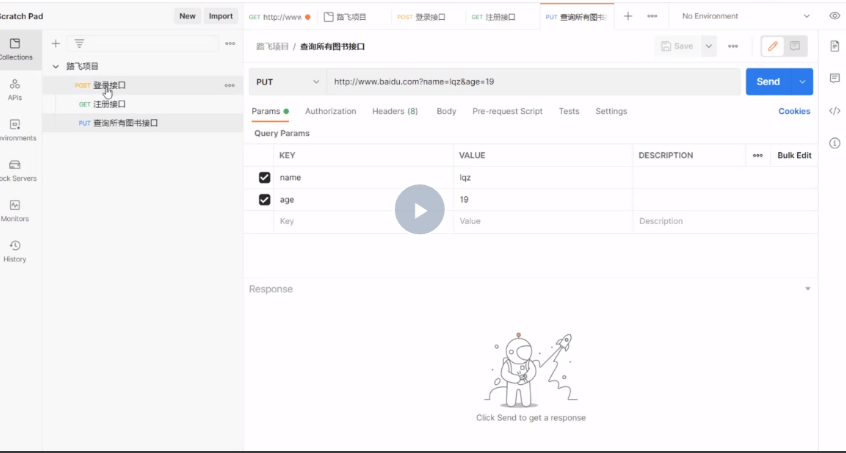Open tab bar more-options ellipsis
Viewport: 846px width, 453px height.
pyautogui.click(x=652, y=16)
